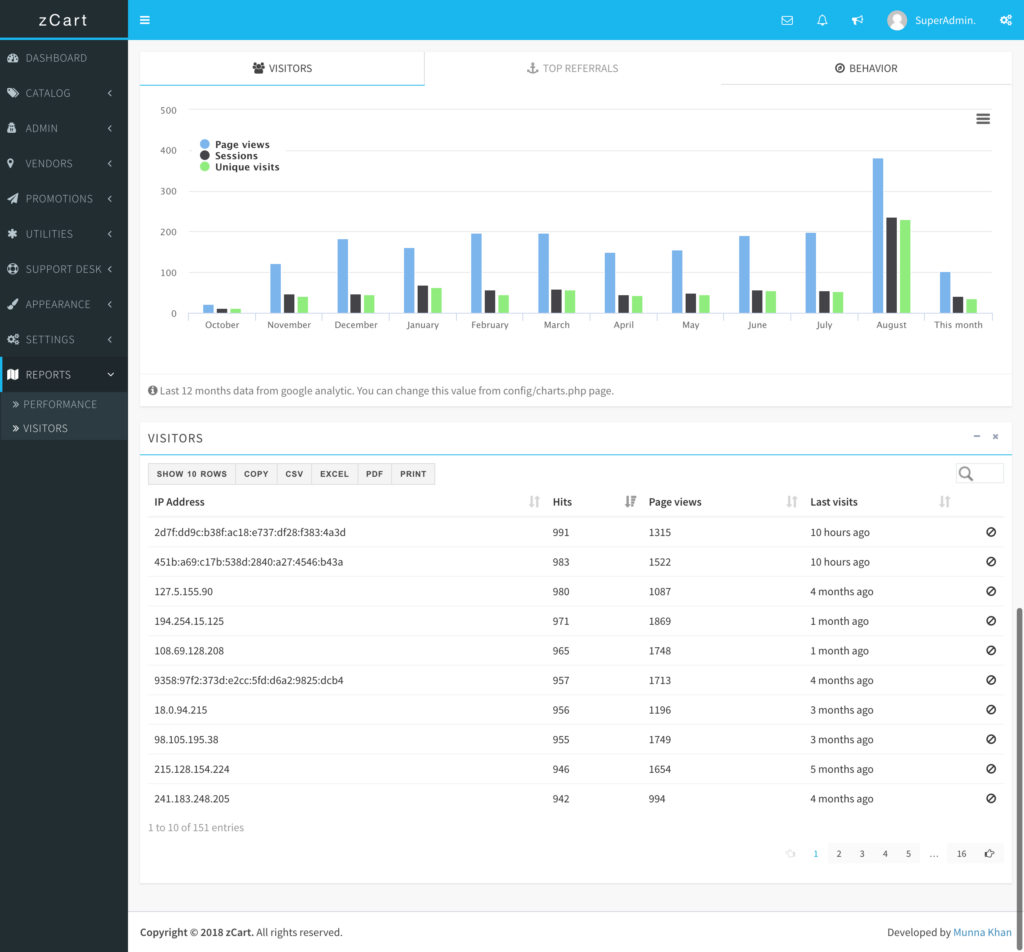The image size is (1024, 952).
Task: Click block icon for IP 241.183.248.205
Action: pos(991,799)
